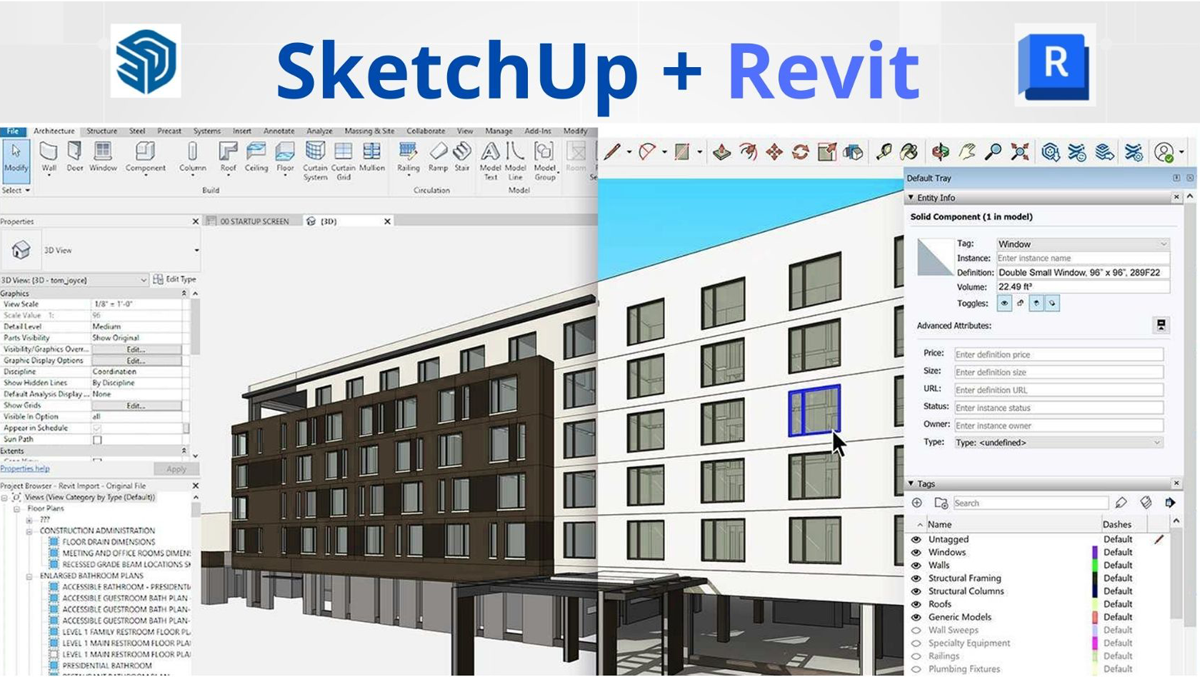Select the Roof tool
Screen dimensions: 1200x677
click(x=228, y=156)
